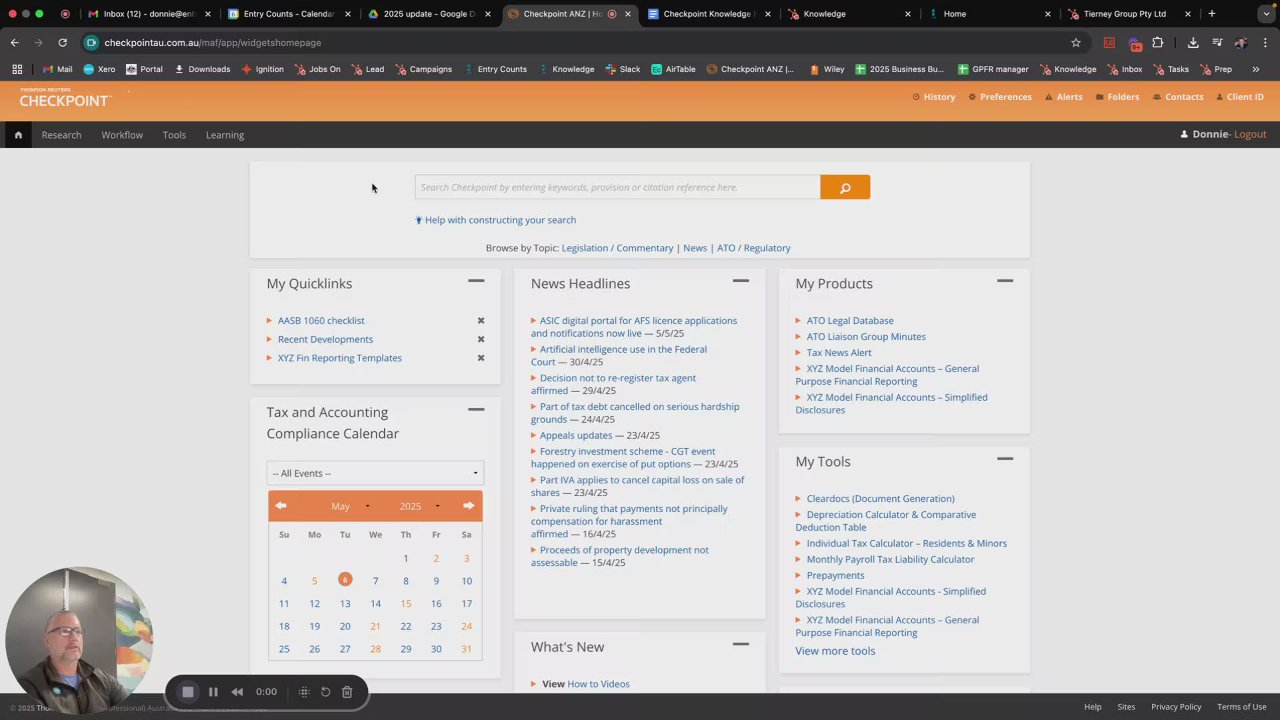Open Cleardocs (Document Generation) tool
1280x720 pixels.
pyautogui.click(x=880, y=499)
